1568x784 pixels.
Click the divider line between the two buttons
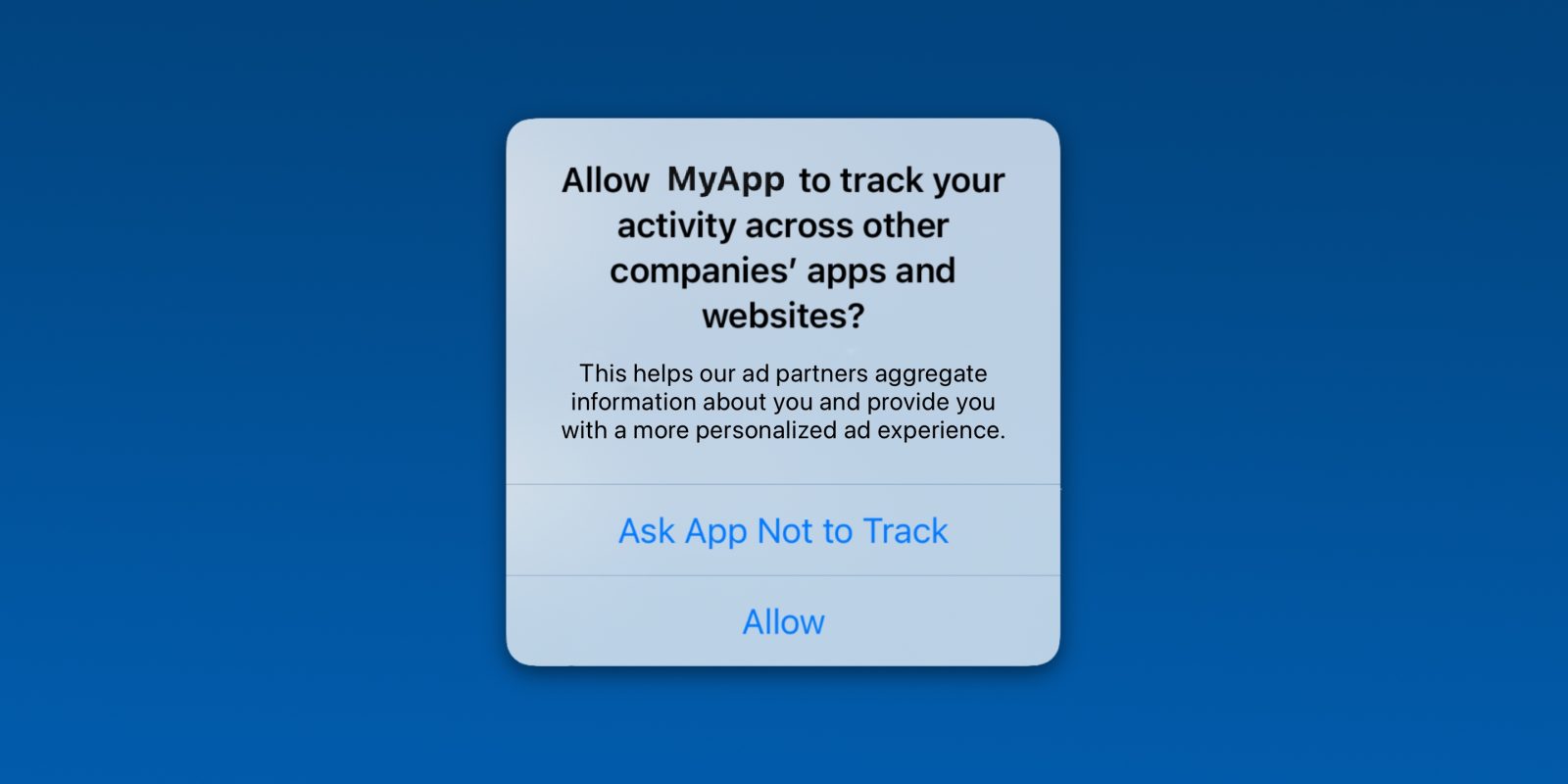click(783, 575)
